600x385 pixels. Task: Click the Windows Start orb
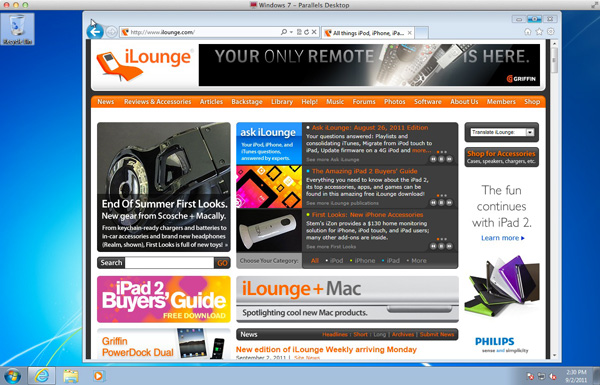[13, 376]
